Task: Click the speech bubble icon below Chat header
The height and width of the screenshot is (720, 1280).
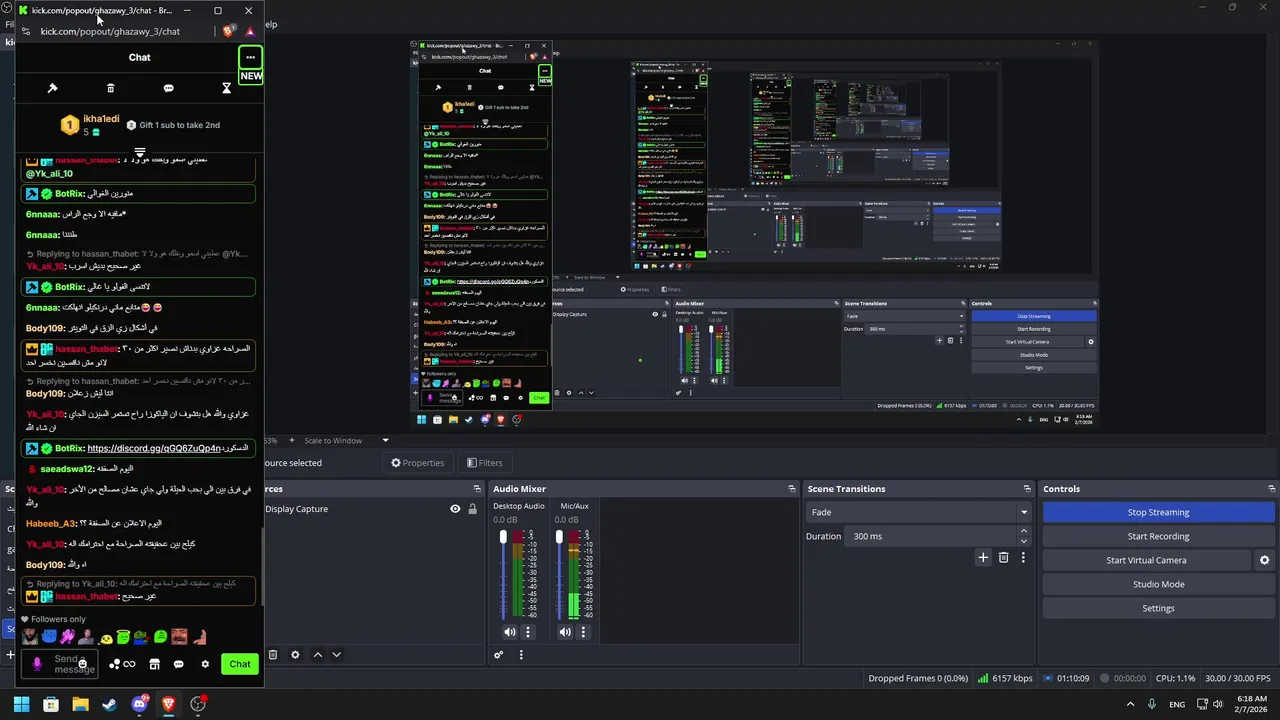Action: tap(168, 88)
